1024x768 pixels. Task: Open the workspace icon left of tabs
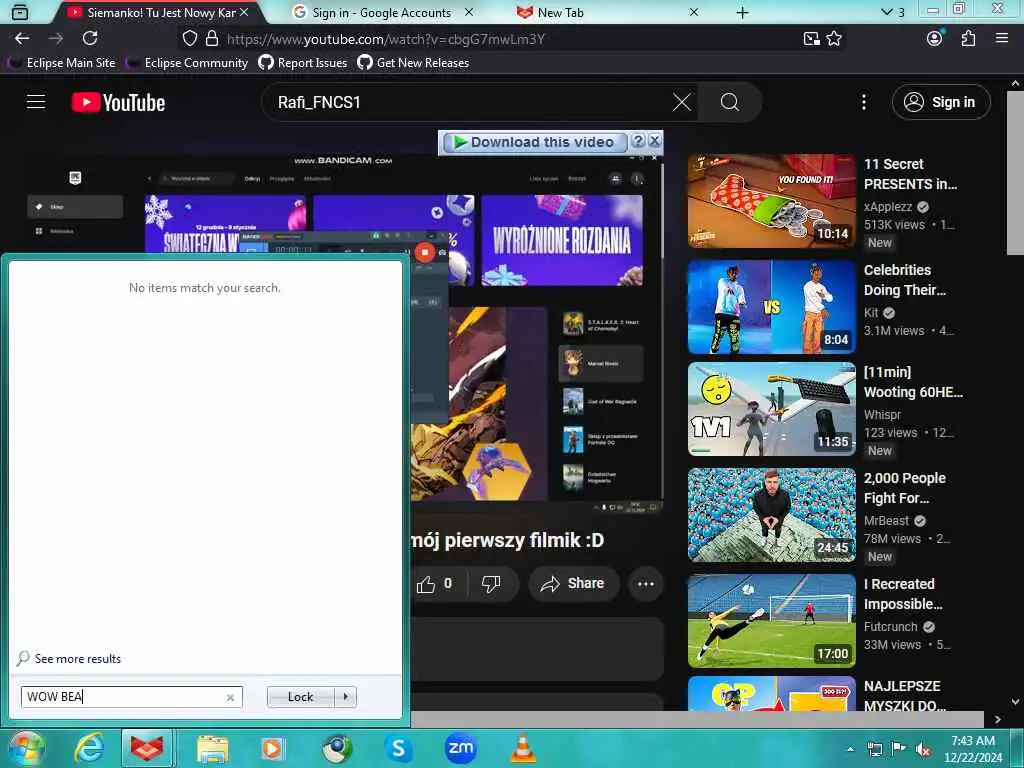click(20, 12)
